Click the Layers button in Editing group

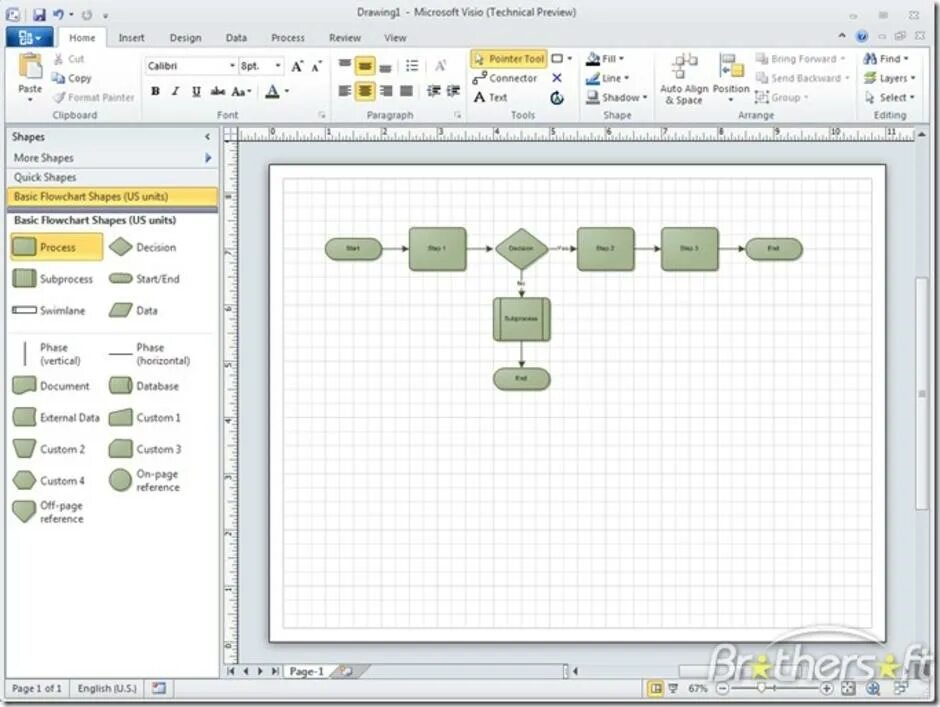[x=888, y=77]
